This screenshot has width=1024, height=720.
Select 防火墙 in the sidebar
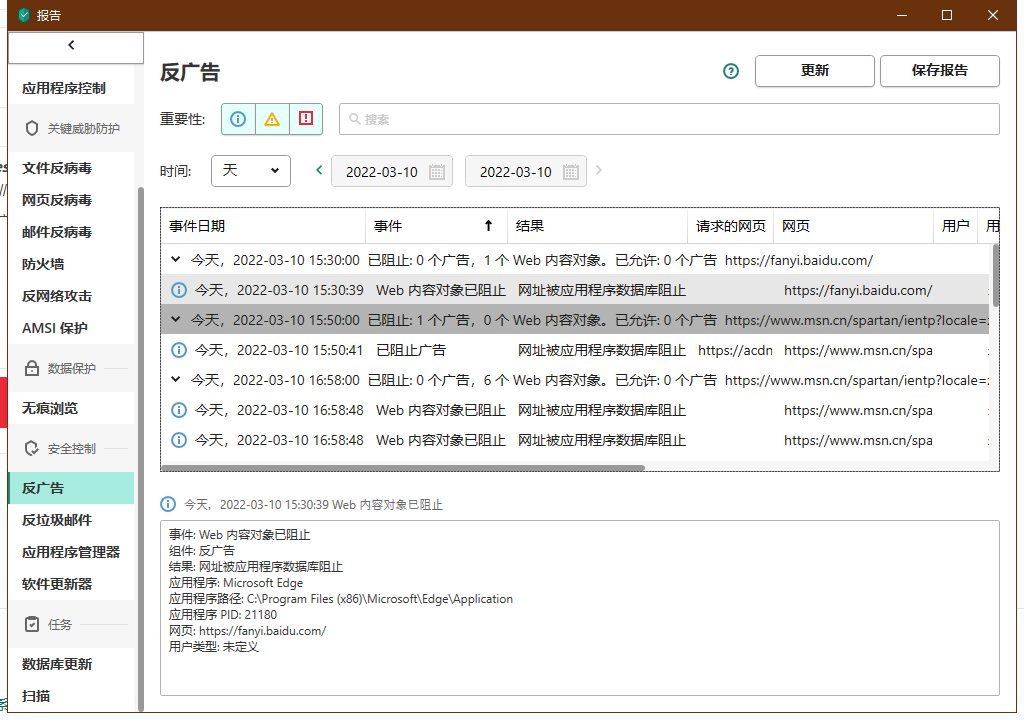point(43,264)
